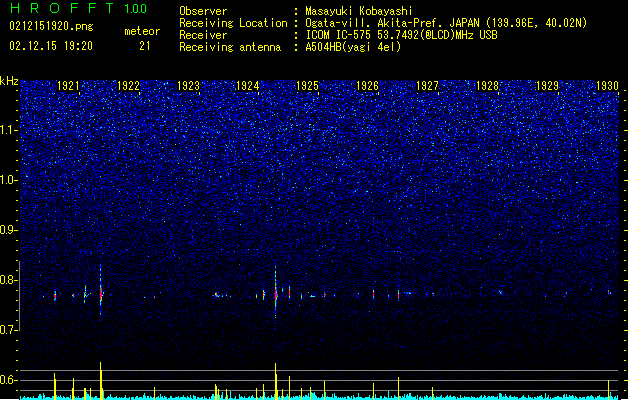The image size is (629, 400).
Task: Click the 0.9 frequency axis label
Action: pos(9,230)
